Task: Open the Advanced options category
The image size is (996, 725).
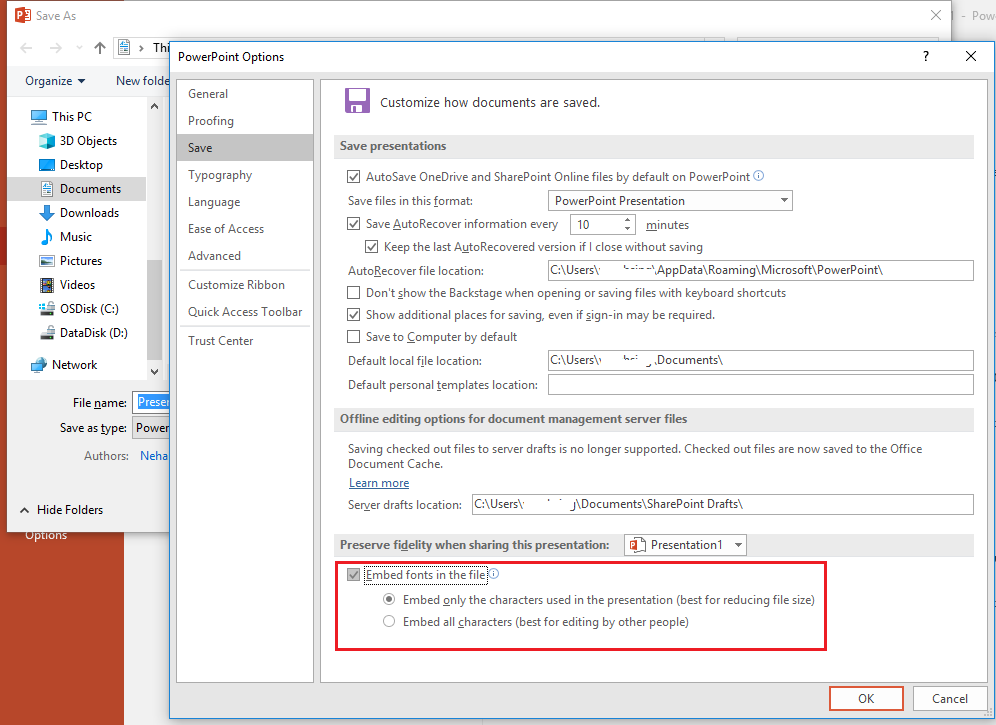Action: 245,255
